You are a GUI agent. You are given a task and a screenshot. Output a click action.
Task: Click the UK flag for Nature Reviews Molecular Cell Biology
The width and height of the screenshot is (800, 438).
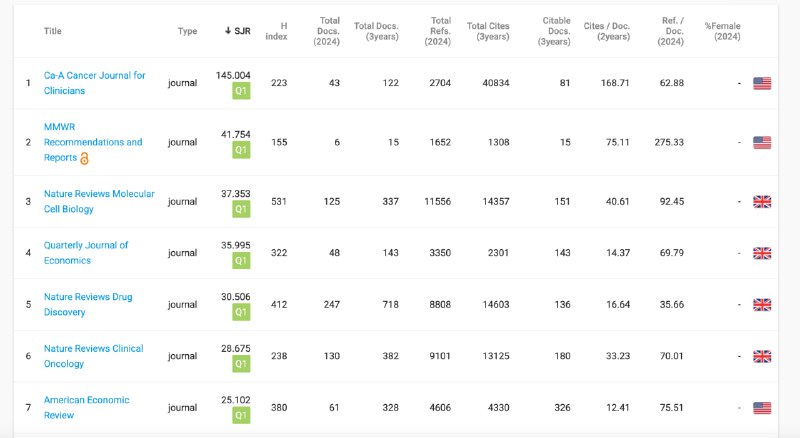point(762,202)
